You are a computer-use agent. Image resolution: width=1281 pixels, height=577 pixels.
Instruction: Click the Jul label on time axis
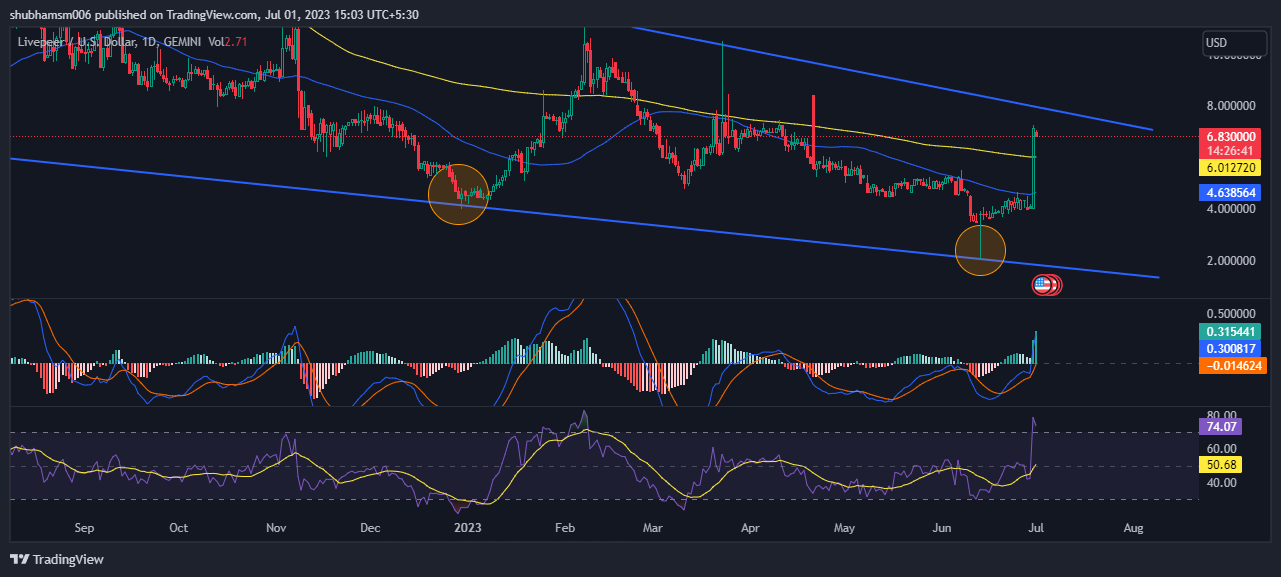[1038, 526]
